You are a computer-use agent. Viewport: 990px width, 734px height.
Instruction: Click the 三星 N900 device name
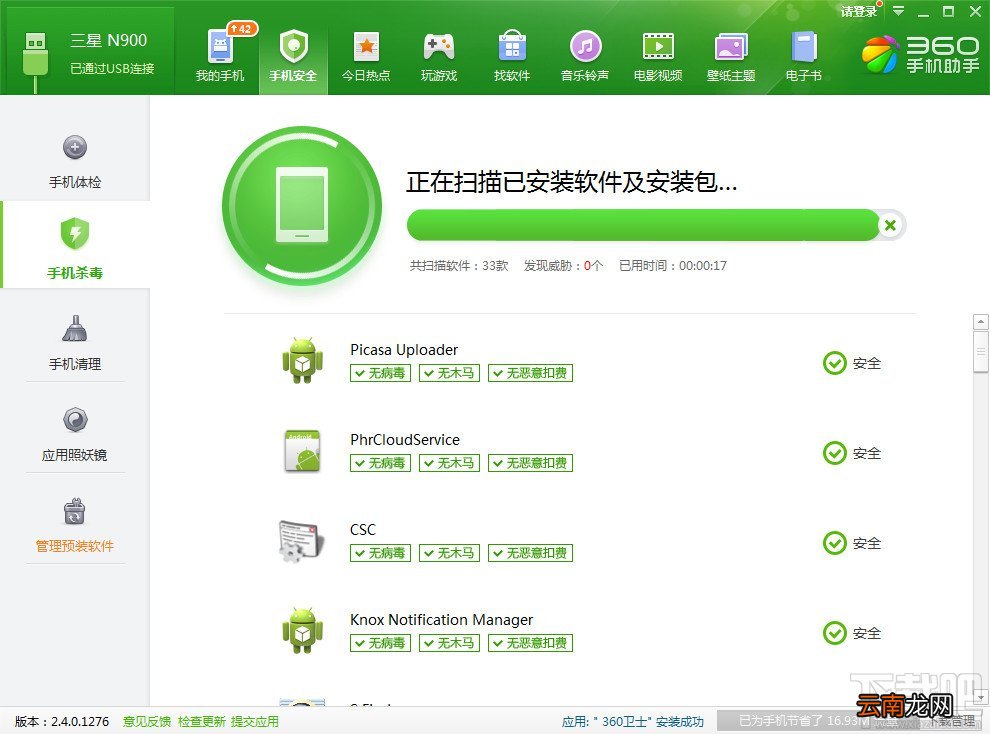tap(109, 40)
